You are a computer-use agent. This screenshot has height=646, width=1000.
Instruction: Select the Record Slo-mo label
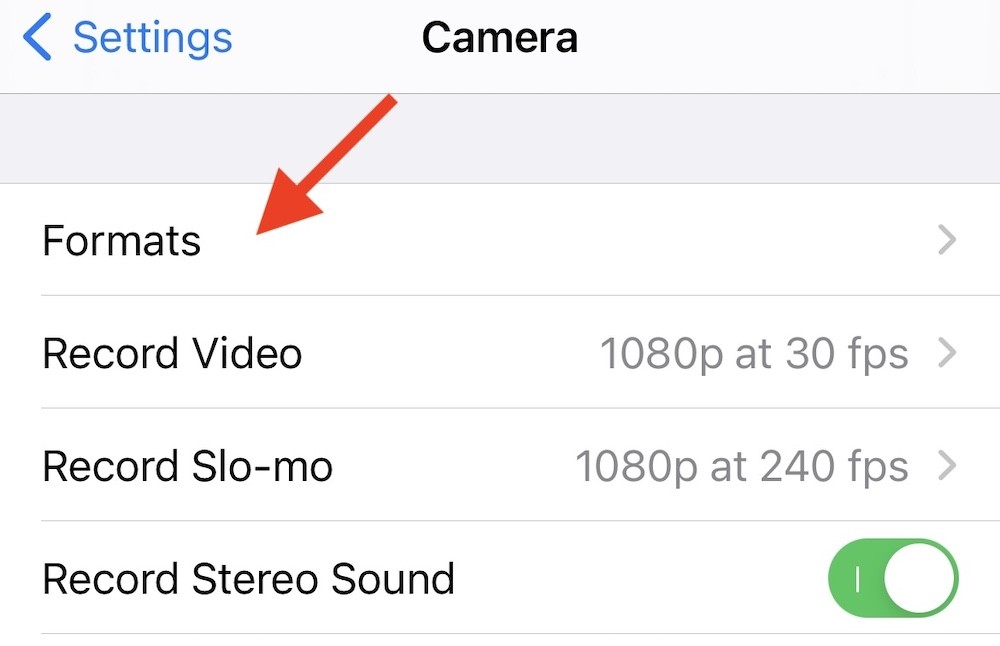187,466
